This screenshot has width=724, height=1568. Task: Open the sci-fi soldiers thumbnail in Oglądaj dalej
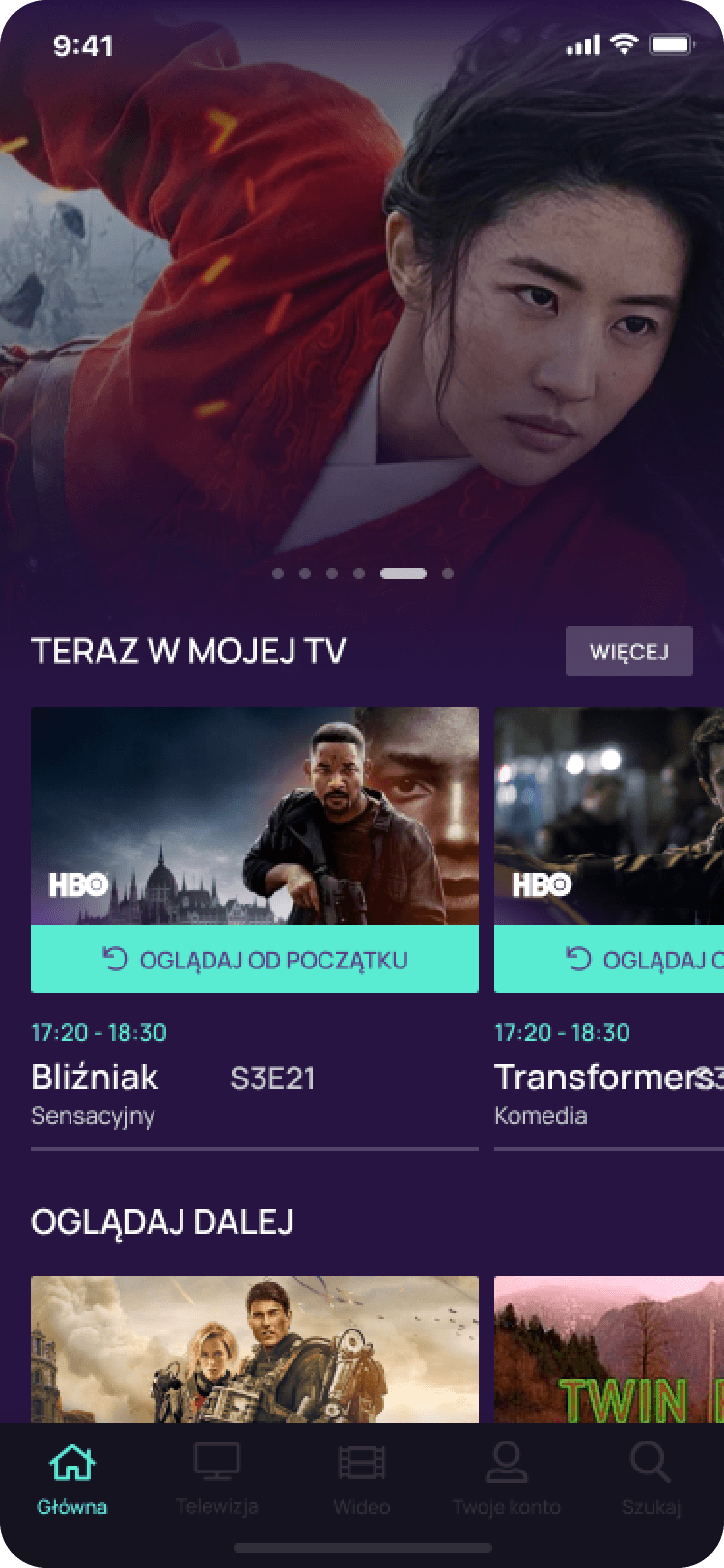255,1350
